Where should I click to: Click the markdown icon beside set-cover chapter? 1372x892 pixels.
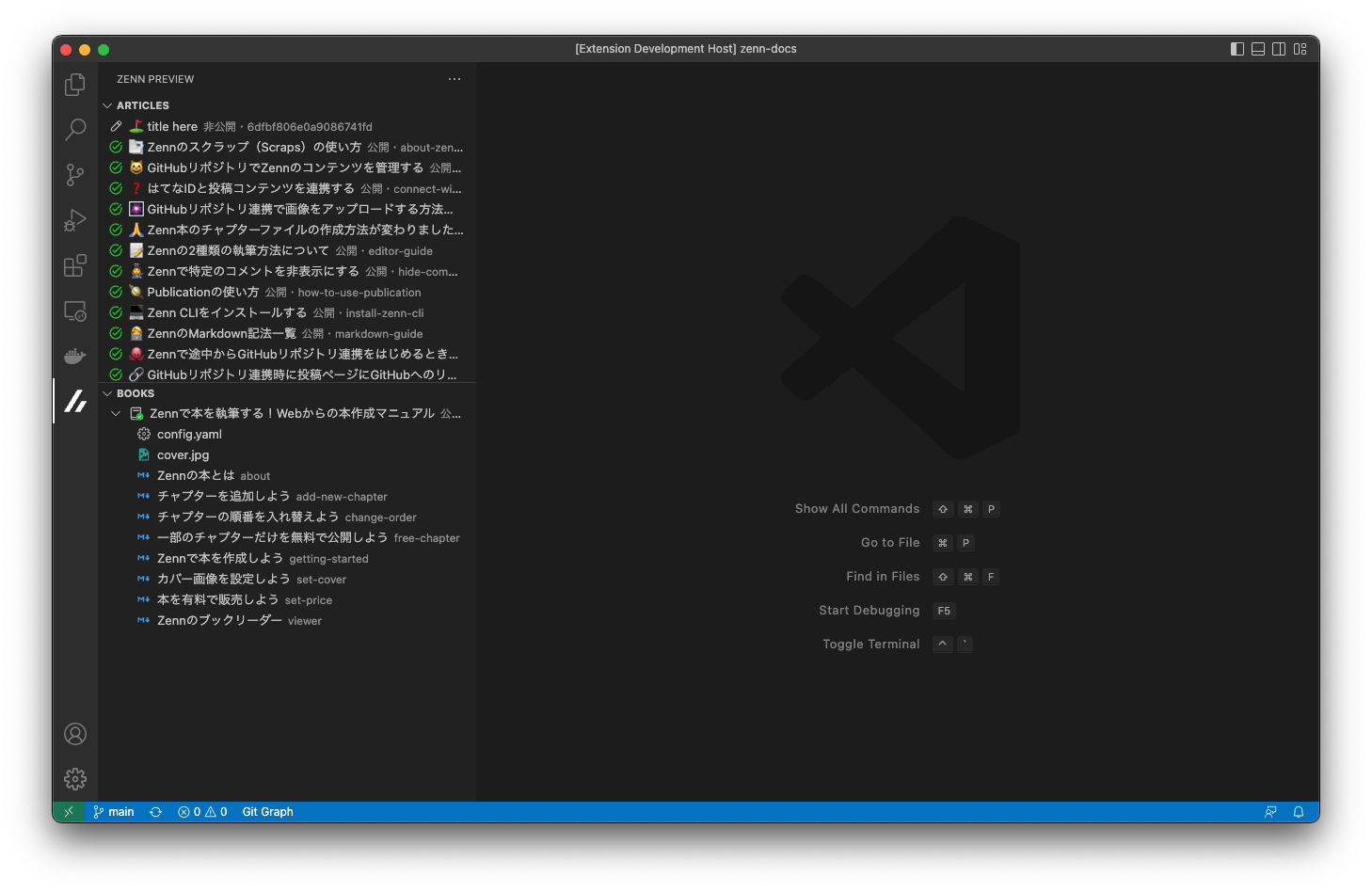[143, 579]
